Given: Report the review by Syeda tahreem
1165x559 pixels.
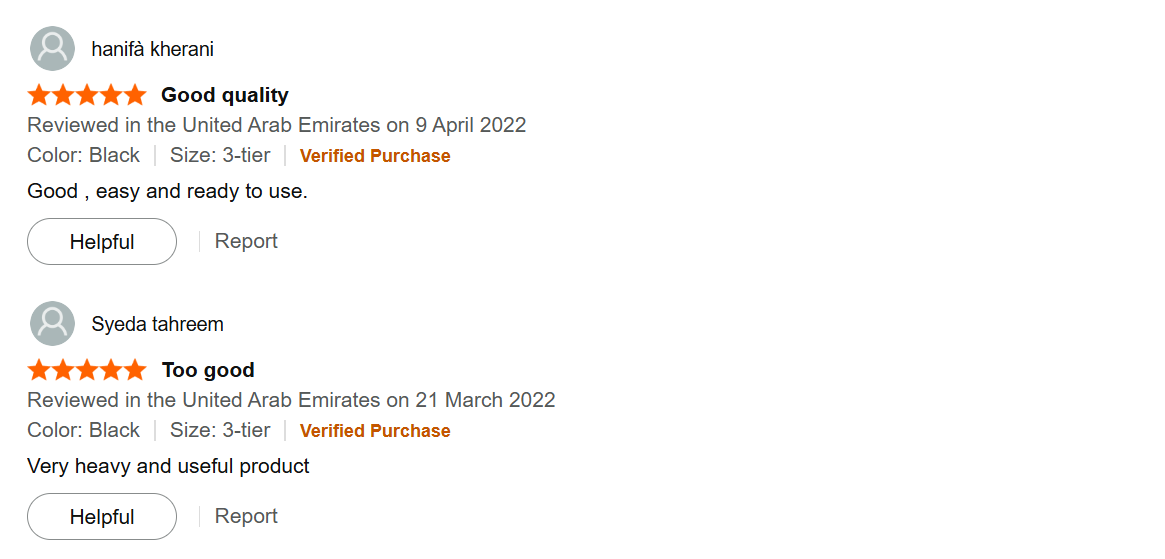Looking at the screenshot, I should 246,516.
